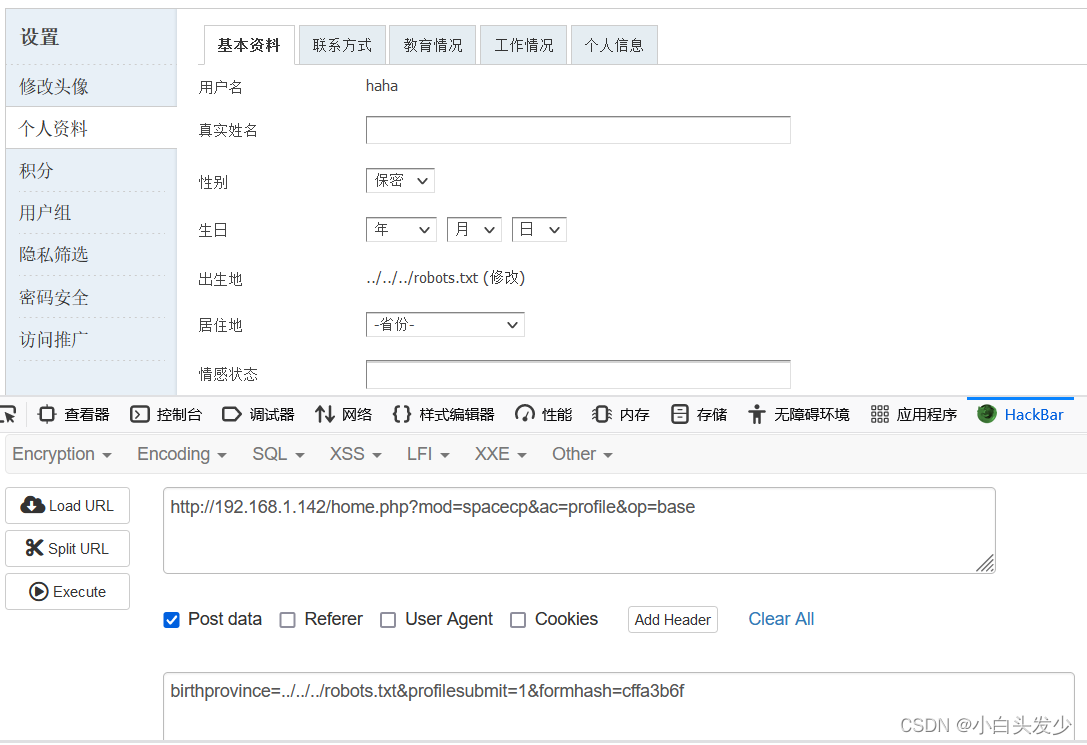Screen dimensions: 1087x745
Task: Open the Memory (内存) devtools panel
Action: pos(620,414)
